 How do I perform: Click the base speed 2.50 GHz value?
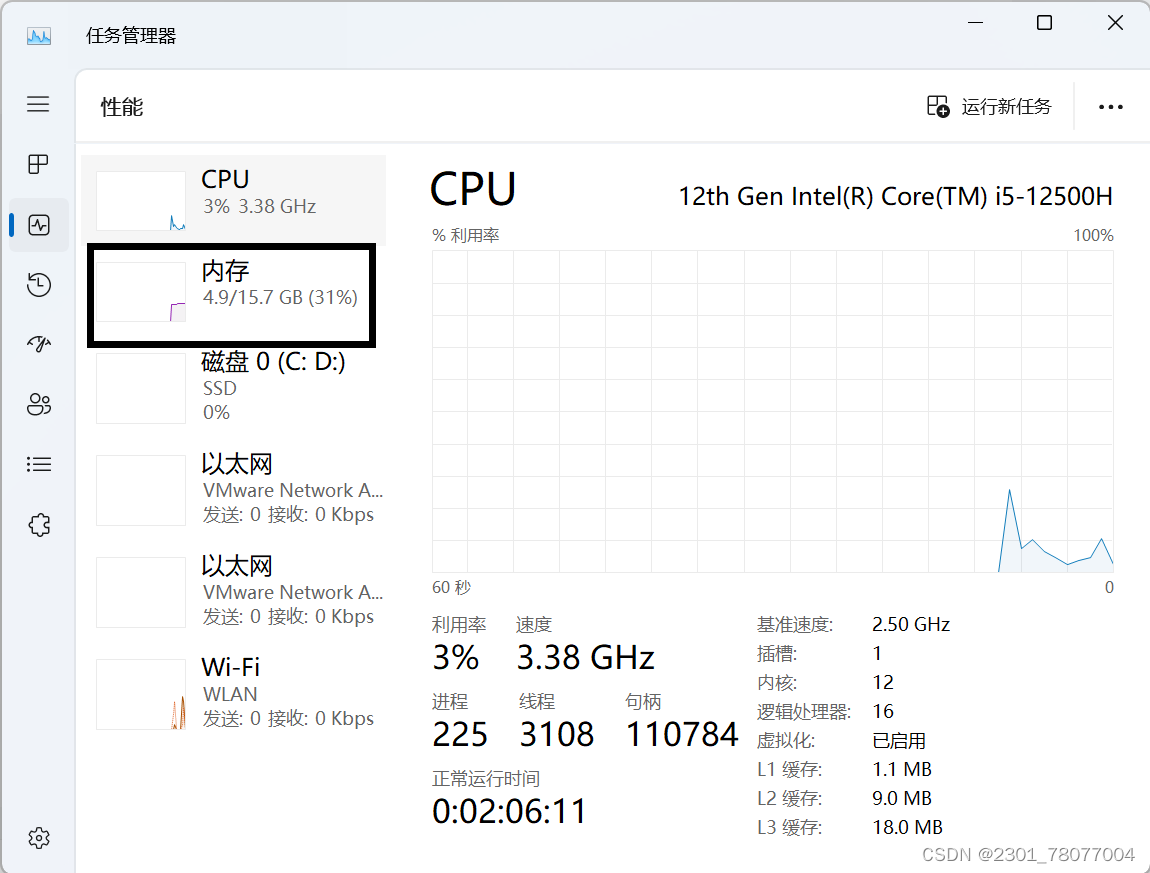coord(911,624)
